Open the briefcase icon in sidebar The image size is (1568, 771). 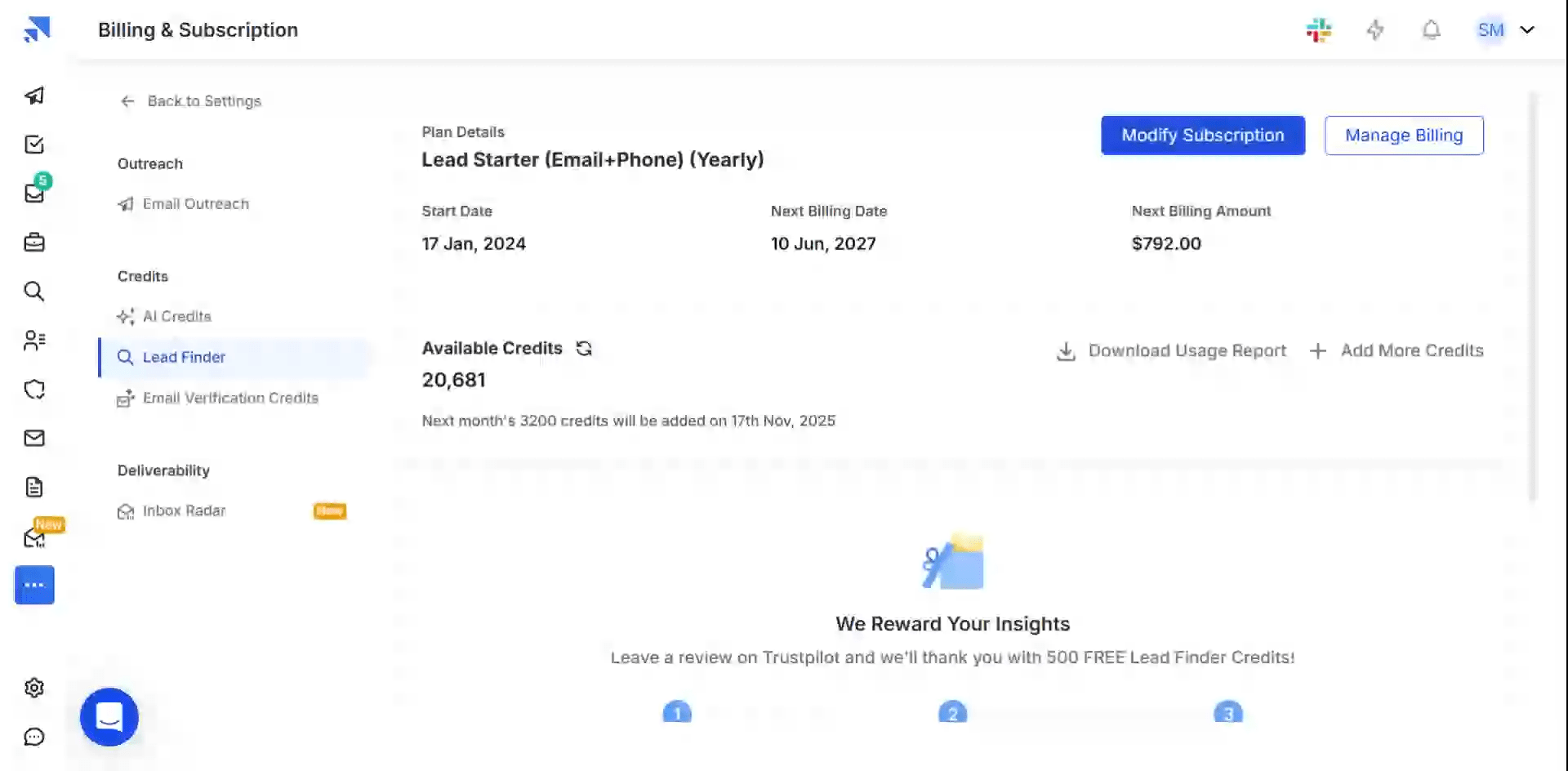click(34, 243)
